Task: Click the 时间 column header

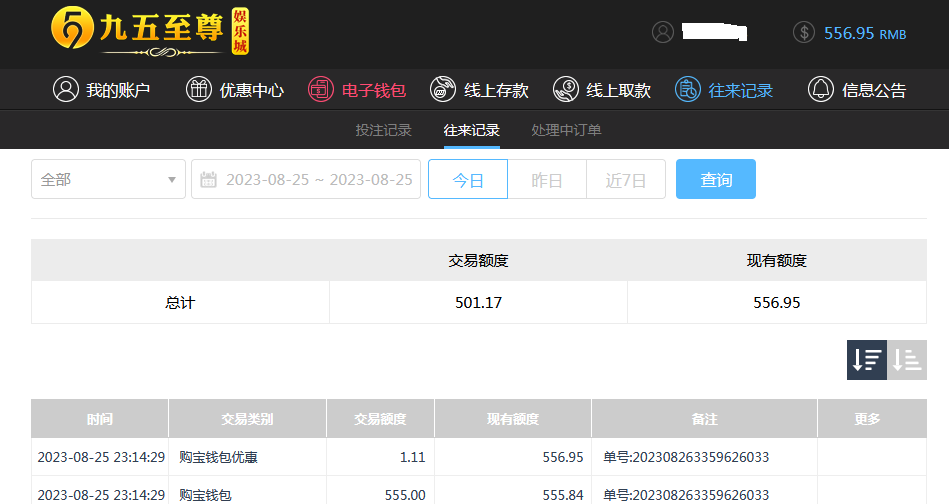Action: [x=100, y=419]
